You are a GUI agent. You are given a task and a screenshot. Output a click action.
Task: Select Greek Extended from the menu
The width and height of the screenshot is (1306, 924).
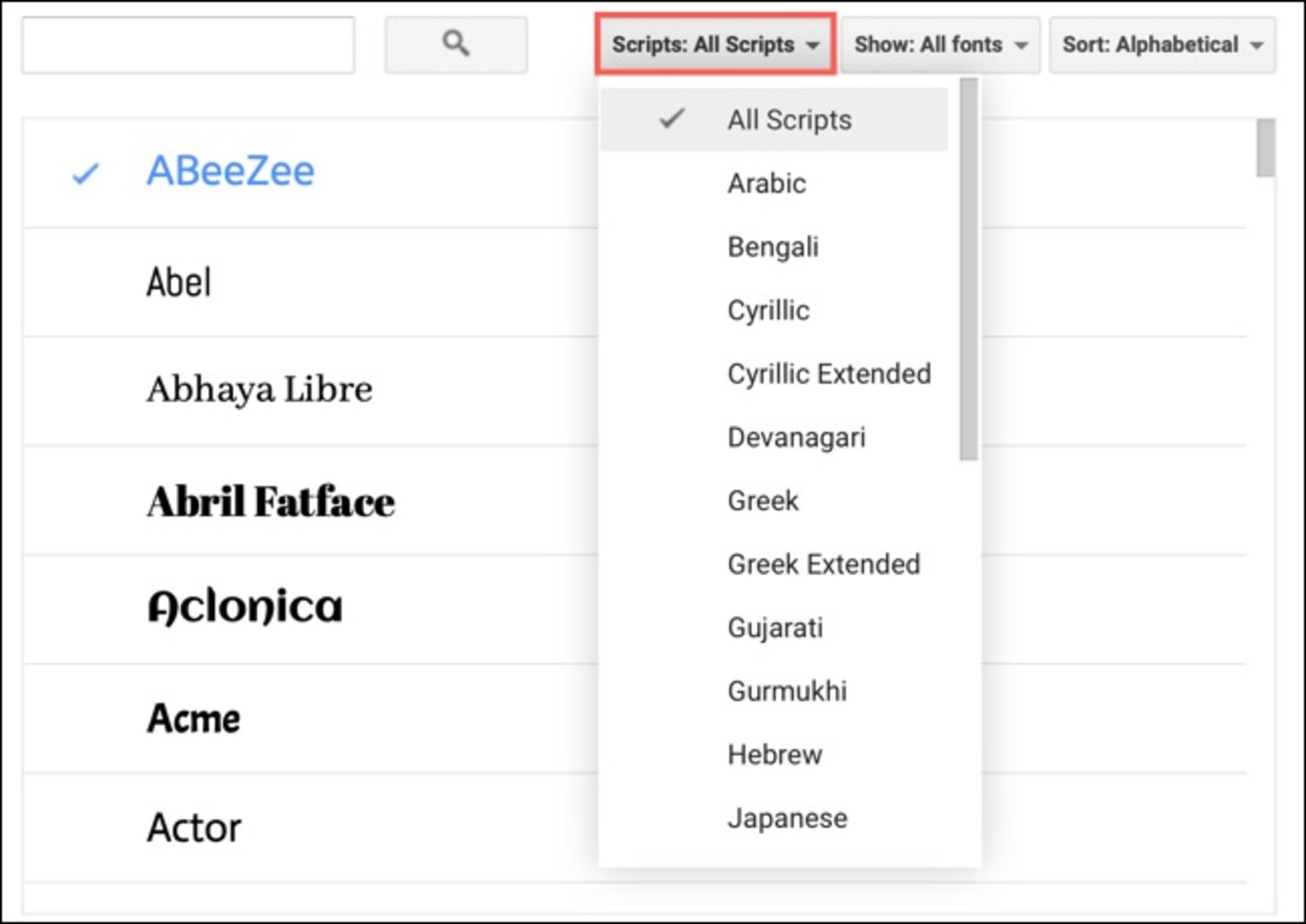click(824, 564)
